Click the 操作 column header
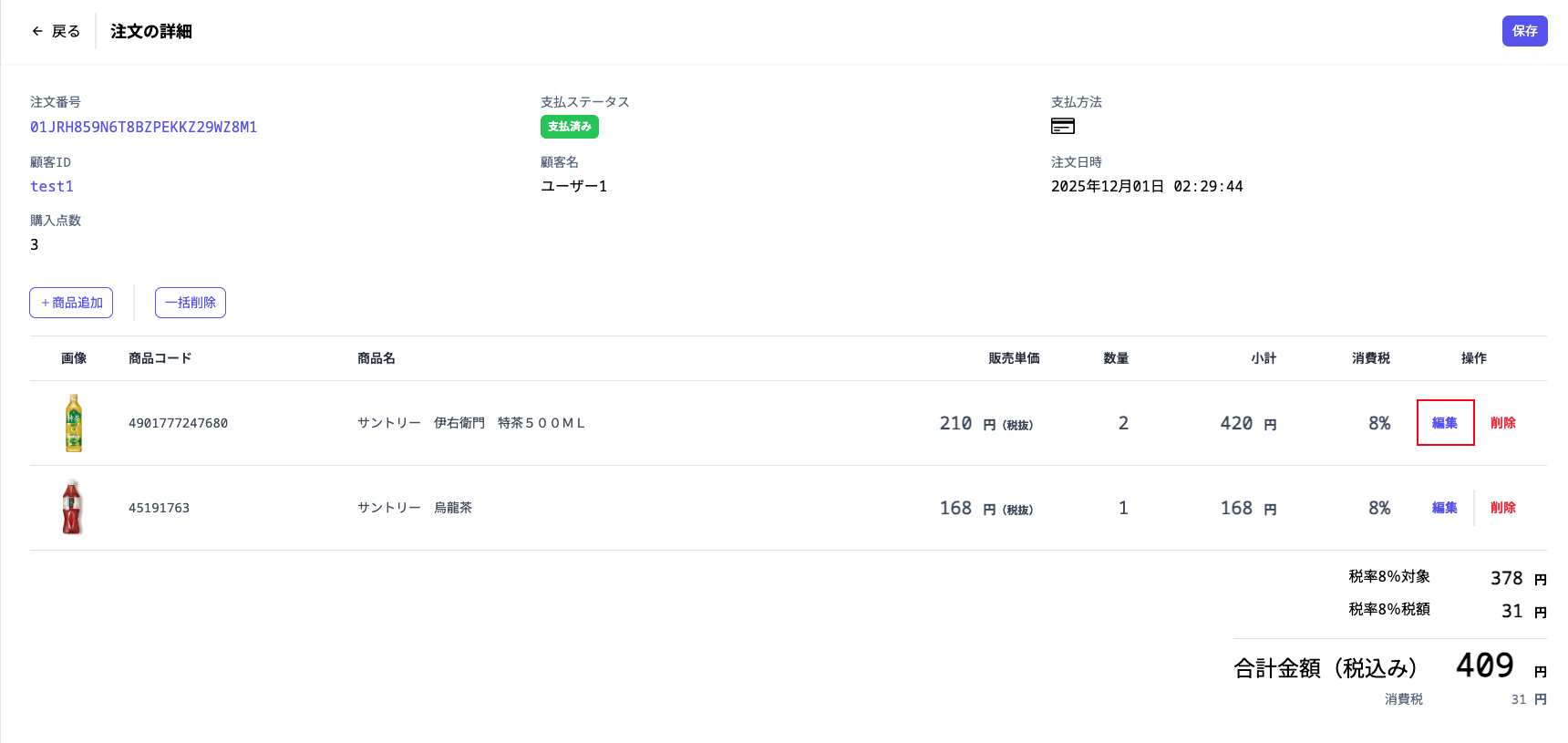 point(1474,358)
